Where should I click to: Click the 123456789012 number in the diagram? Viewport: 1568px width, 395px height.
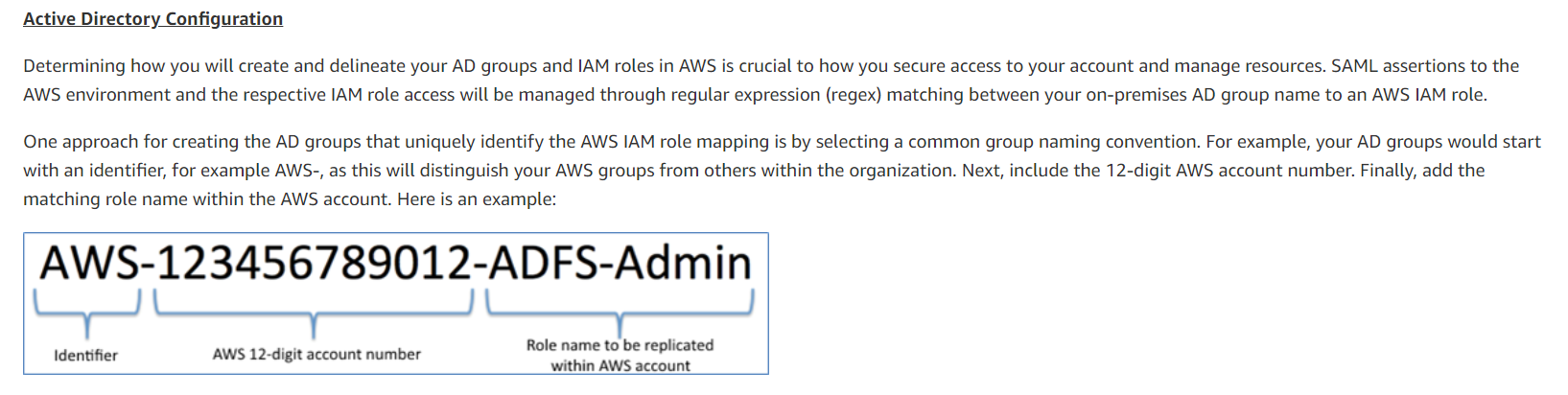pyautogui.click(x=314, y=264)
